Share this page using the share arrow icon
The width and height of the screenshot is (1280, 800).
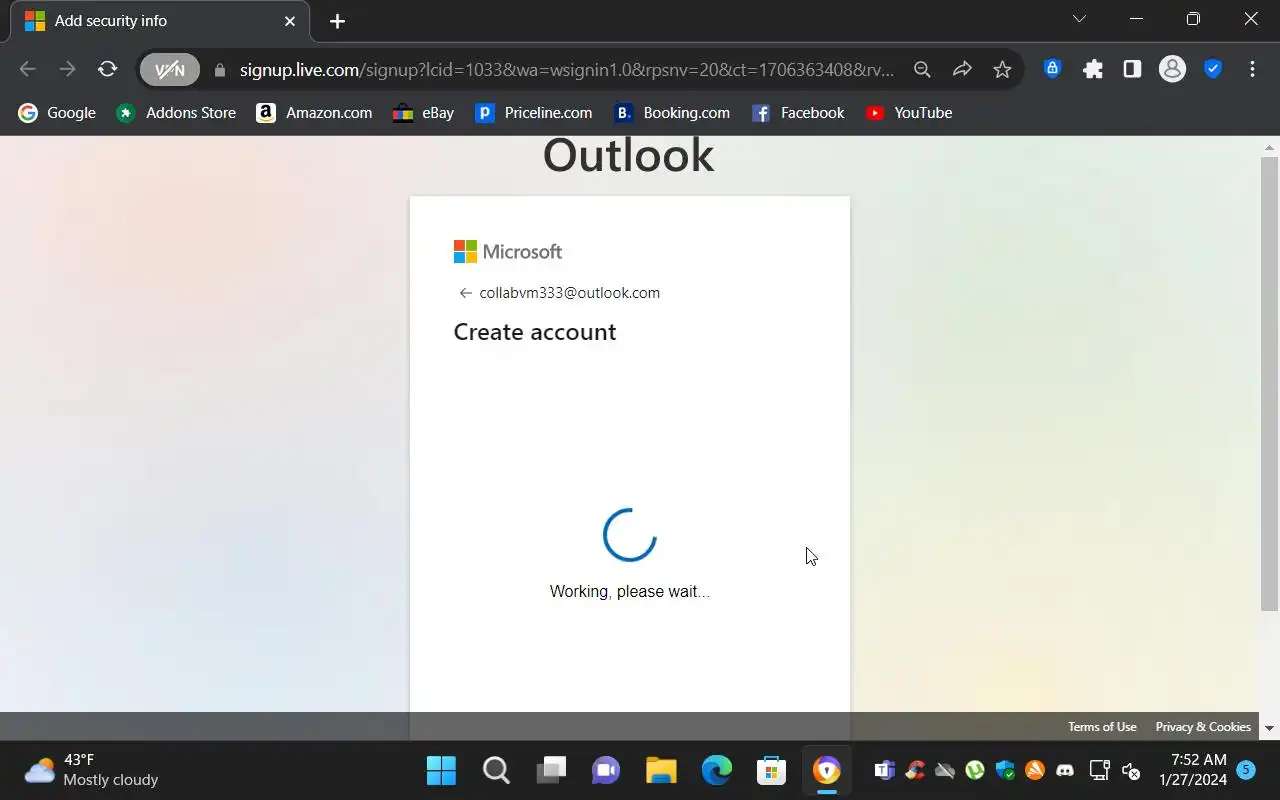962,69
